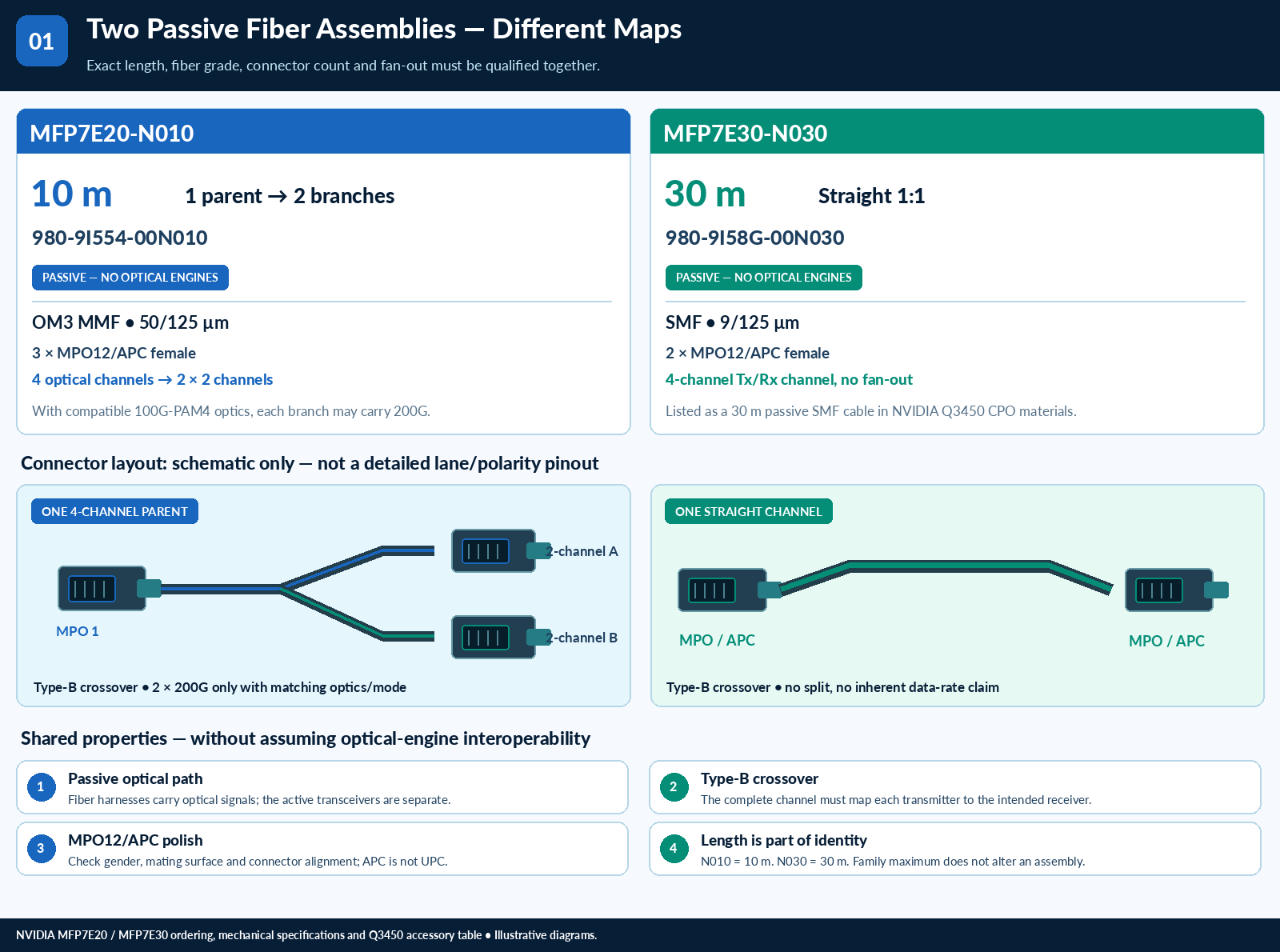Click the 01 slide number badge
Screen dimensions: 1280x952
(42, 41)
